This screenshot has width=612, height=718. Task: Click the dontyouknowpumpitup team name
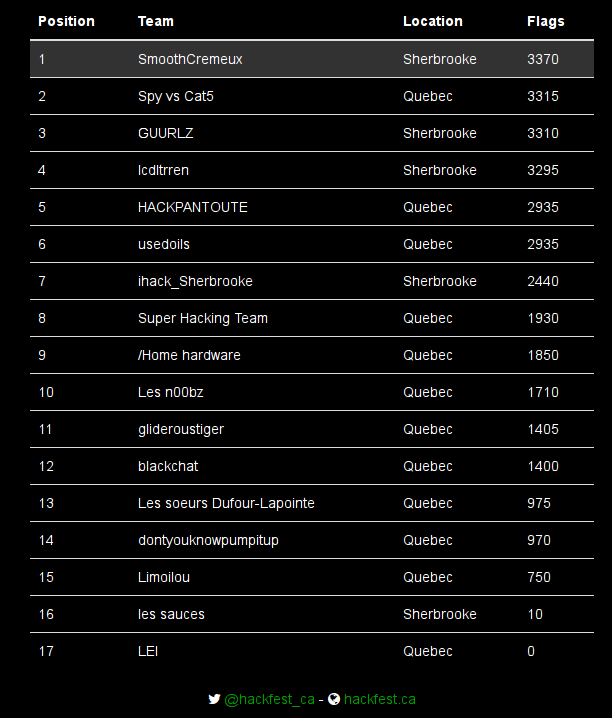click(x=208, y=540)
